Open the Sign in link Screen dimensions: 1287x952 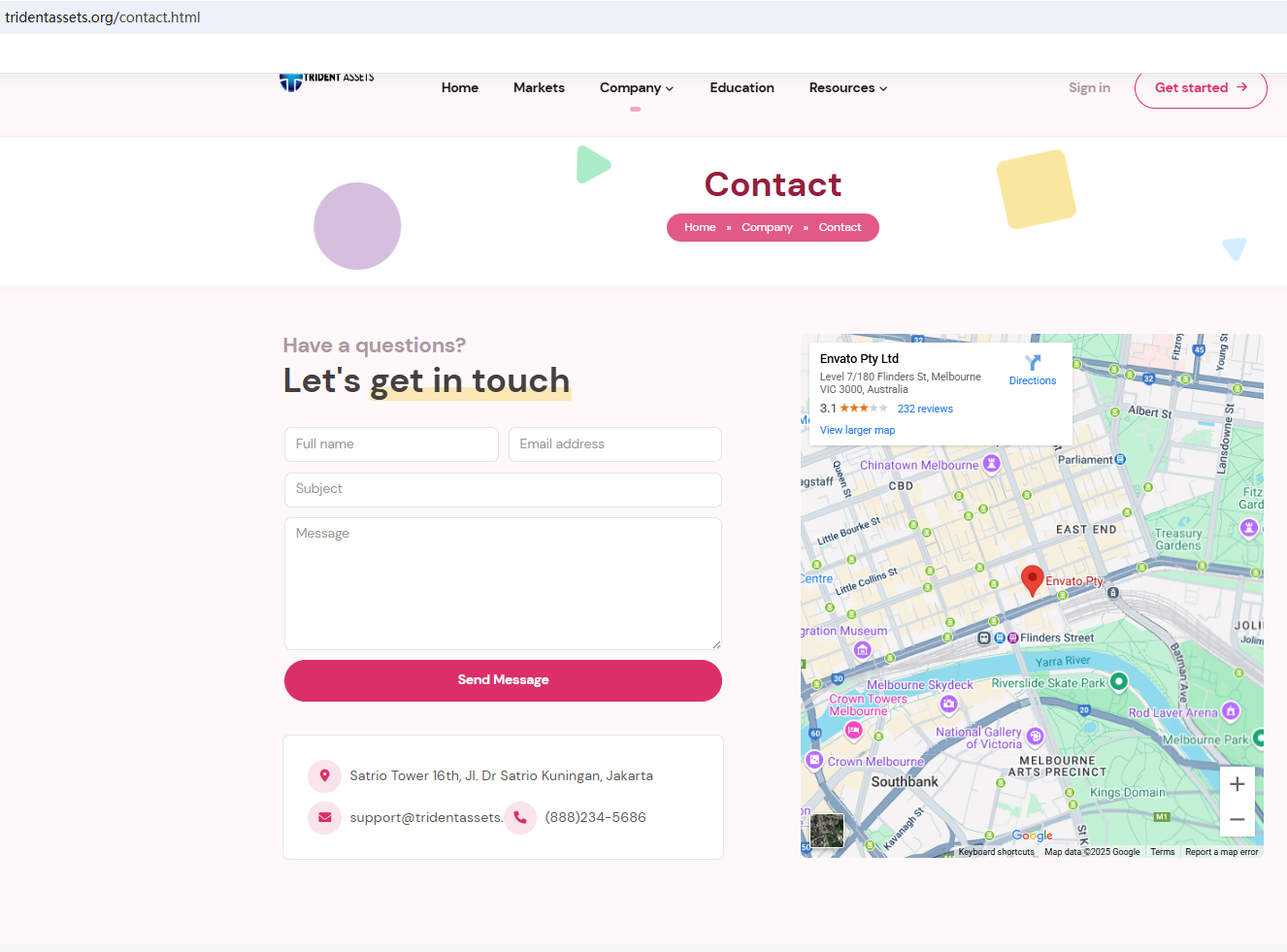point(1089,88)
